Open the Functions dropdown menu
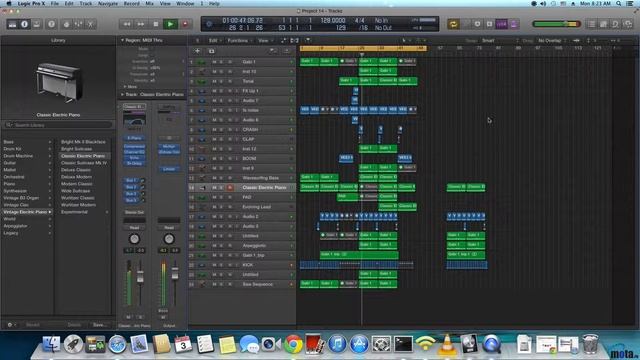Screen dimensions: 640x360 (239, 40)
